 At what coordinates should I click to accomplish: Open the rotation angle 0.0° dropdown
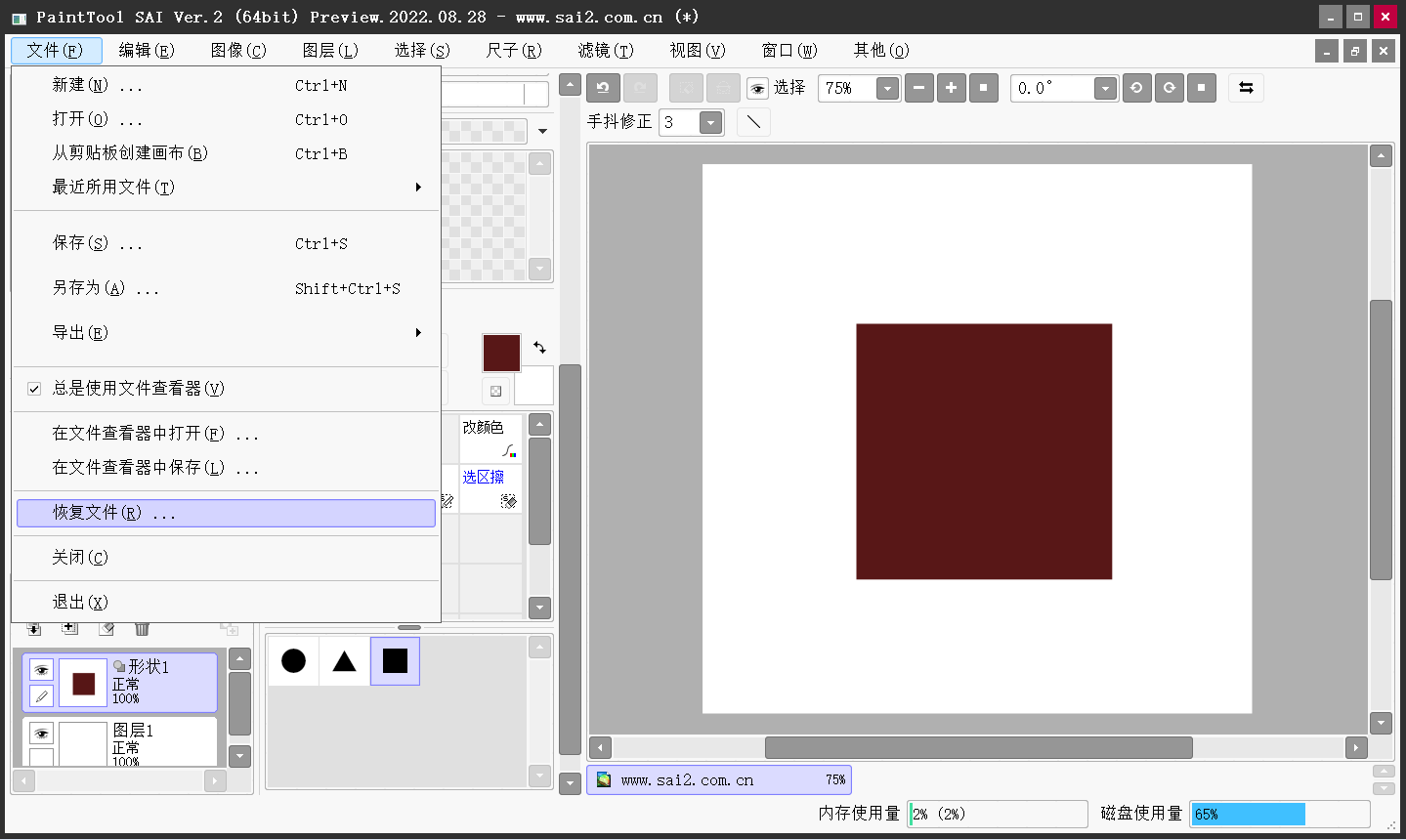point(1105,89)
